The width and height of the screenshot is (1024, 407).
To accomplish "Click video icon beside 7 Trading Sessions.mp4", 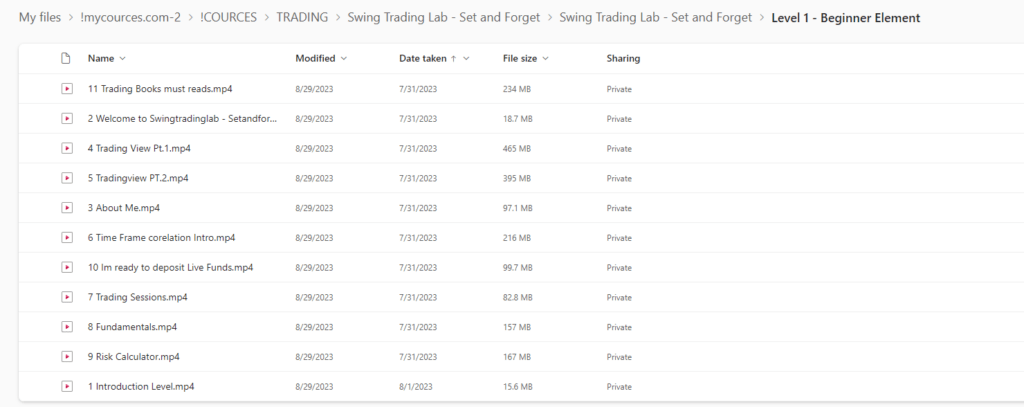I will [66, 297].
